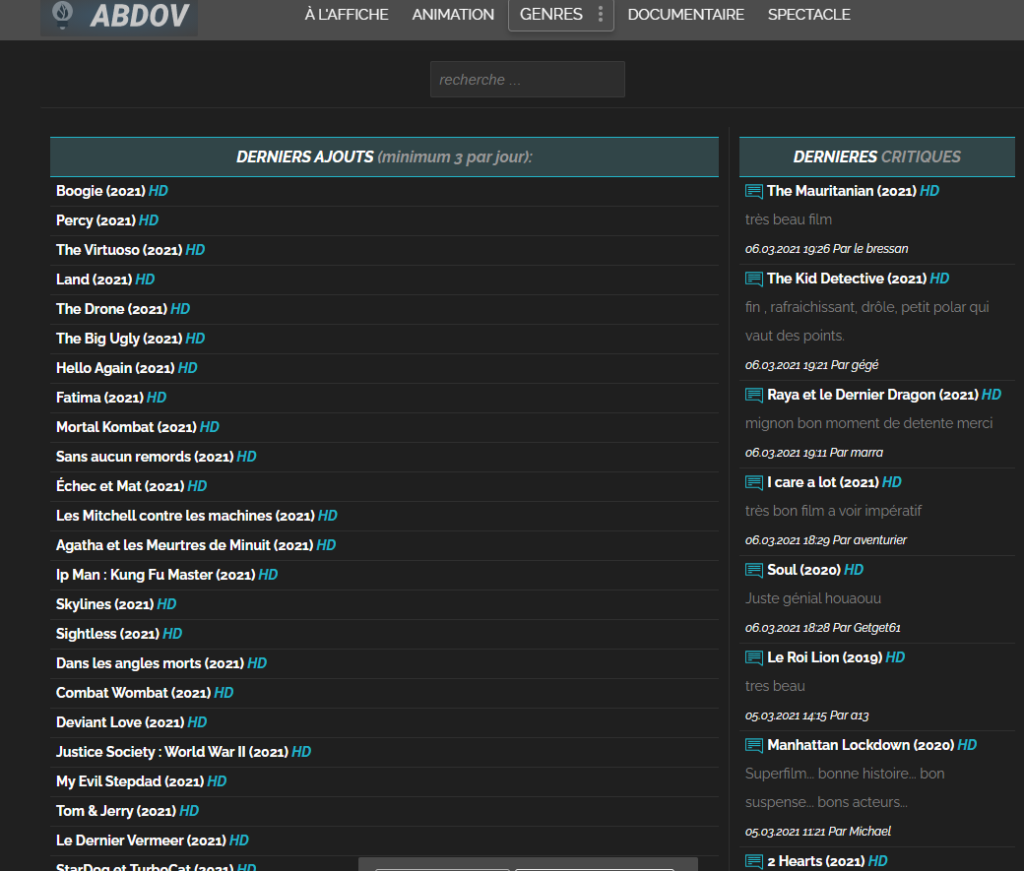Go to the DOCUMENTAIRE section
Image resolution: width=1024 pixels, height=871 pixels.
coord(686,14)
